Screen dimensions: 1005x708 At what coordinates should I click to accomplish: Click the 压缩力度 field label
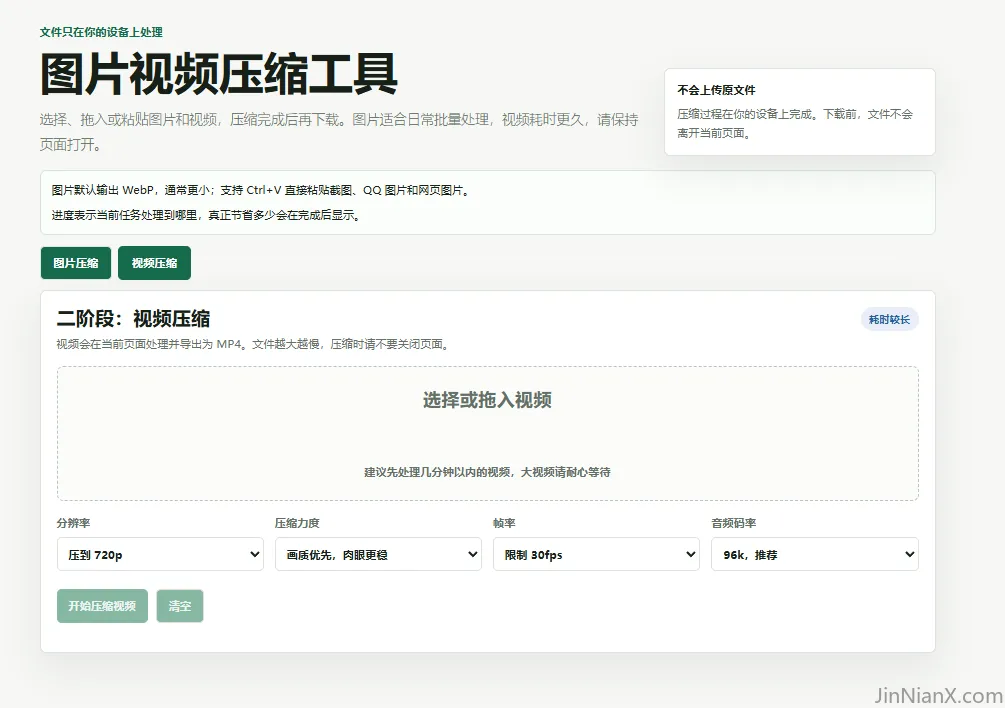coord(297,523)
